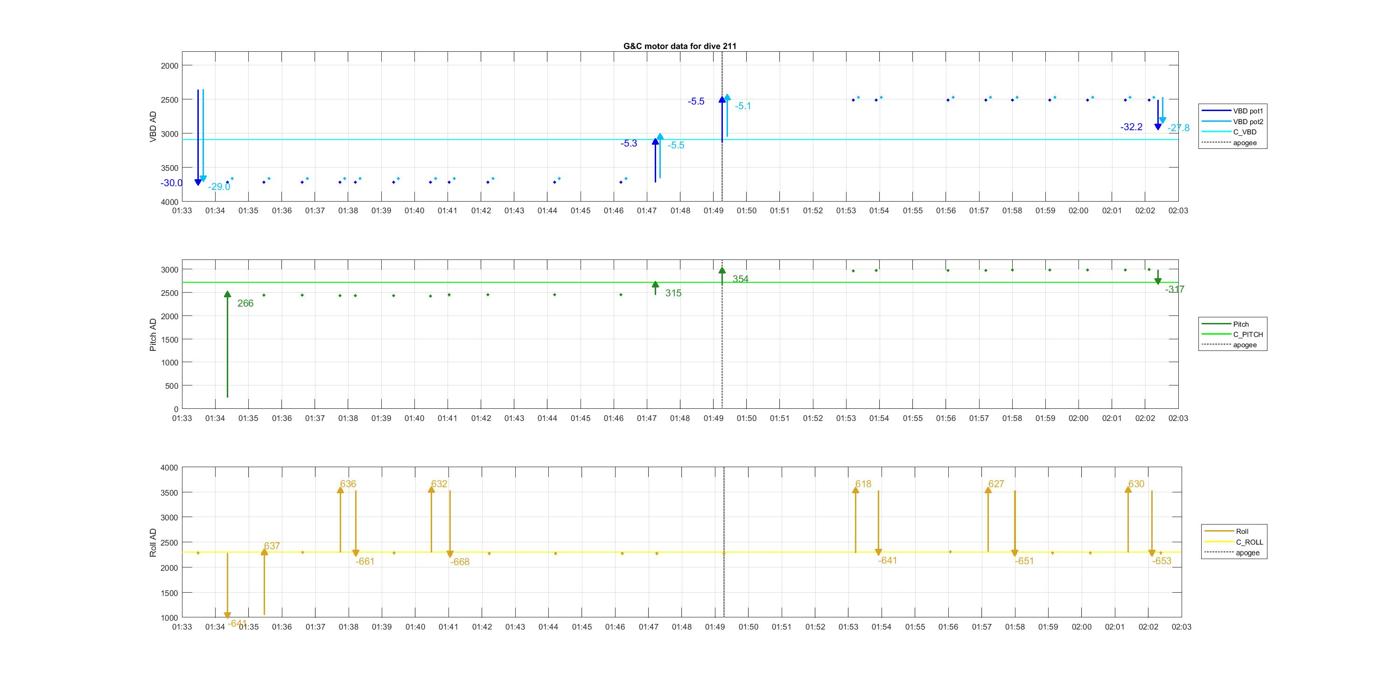Select the VBD pot2 legend entry
This screenshot has width=1400, height=693.
pyautogui.click(x=1233, y=121)
